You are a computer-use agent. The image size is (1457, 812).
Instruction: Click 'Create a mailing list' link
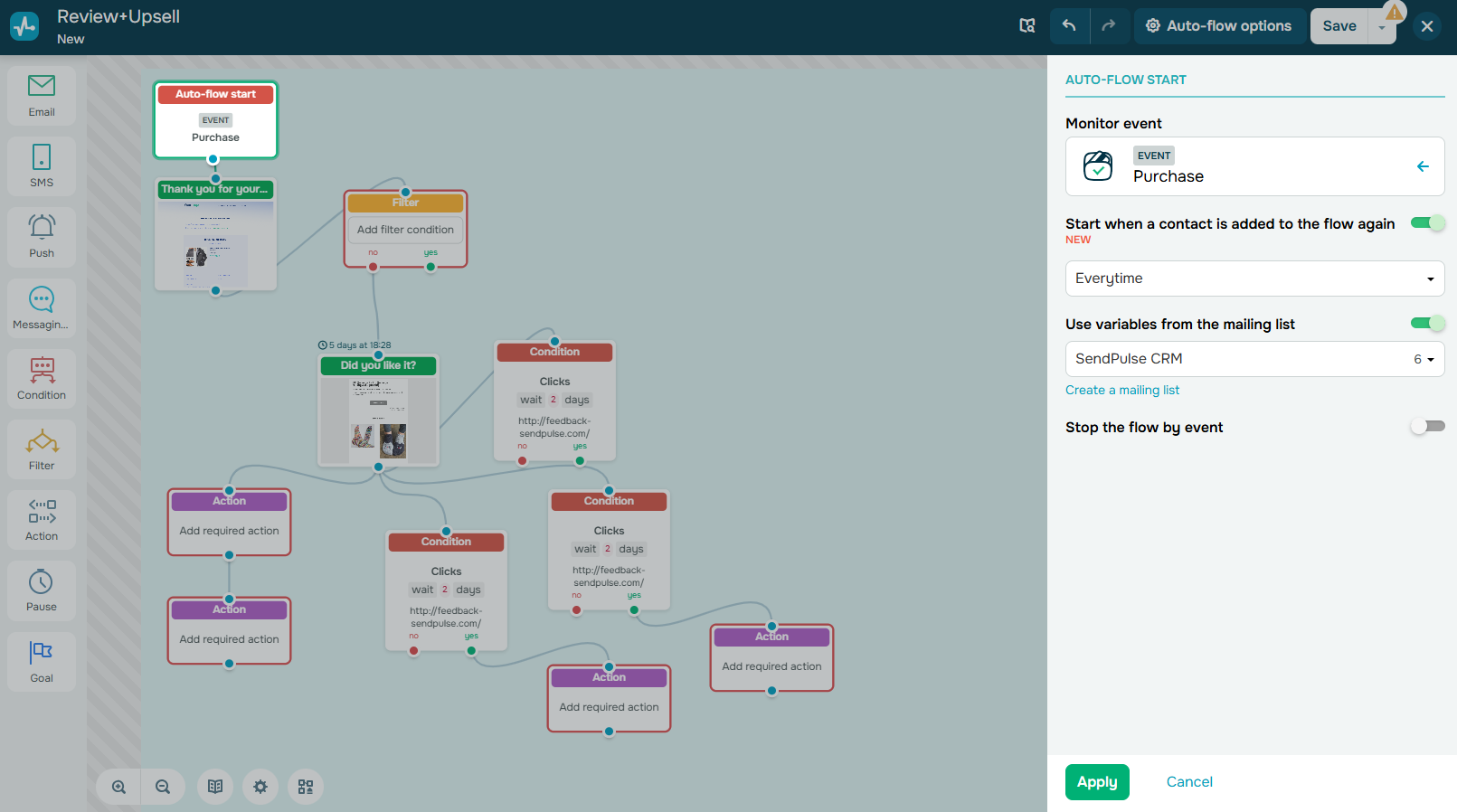1121,390
